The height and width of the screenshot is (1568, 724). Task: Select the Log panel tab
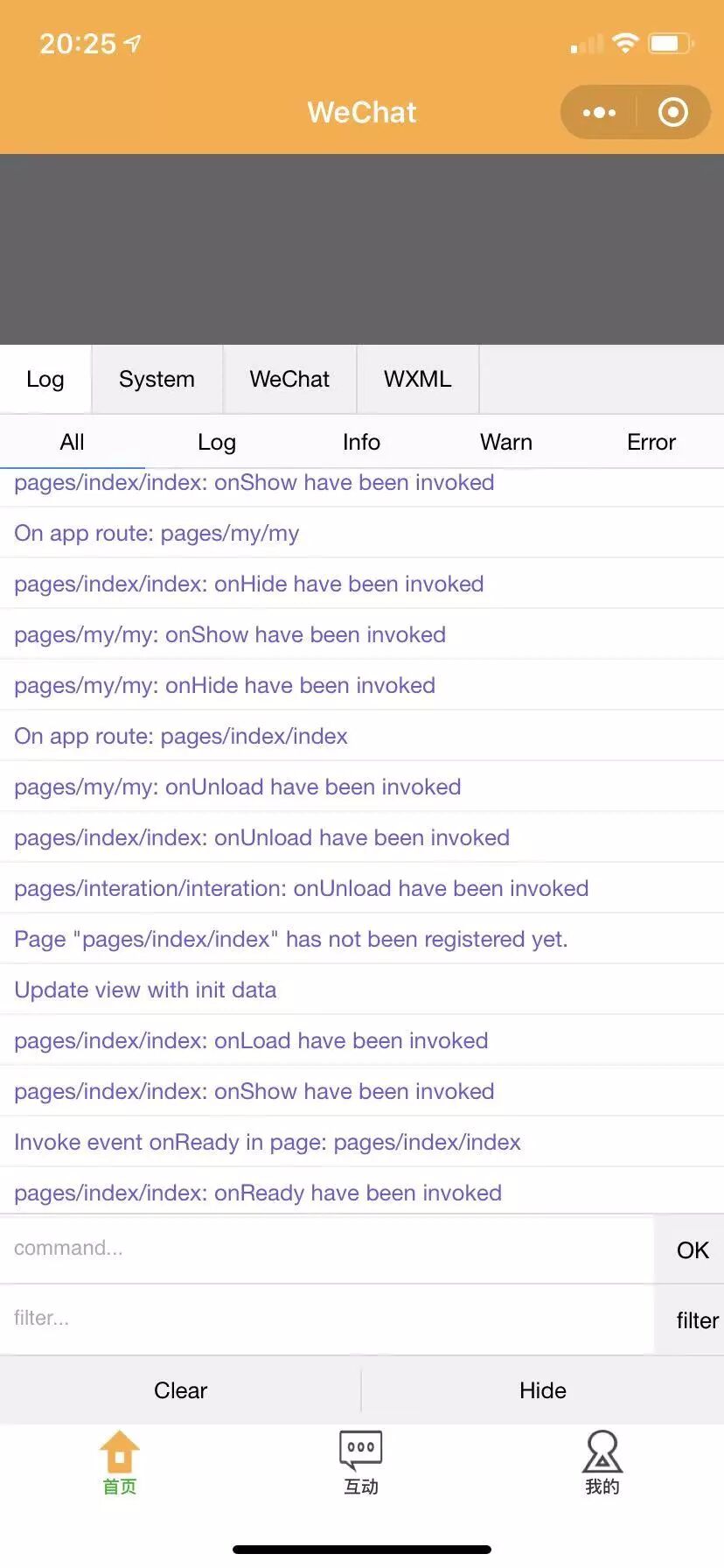tap(45, 379)
